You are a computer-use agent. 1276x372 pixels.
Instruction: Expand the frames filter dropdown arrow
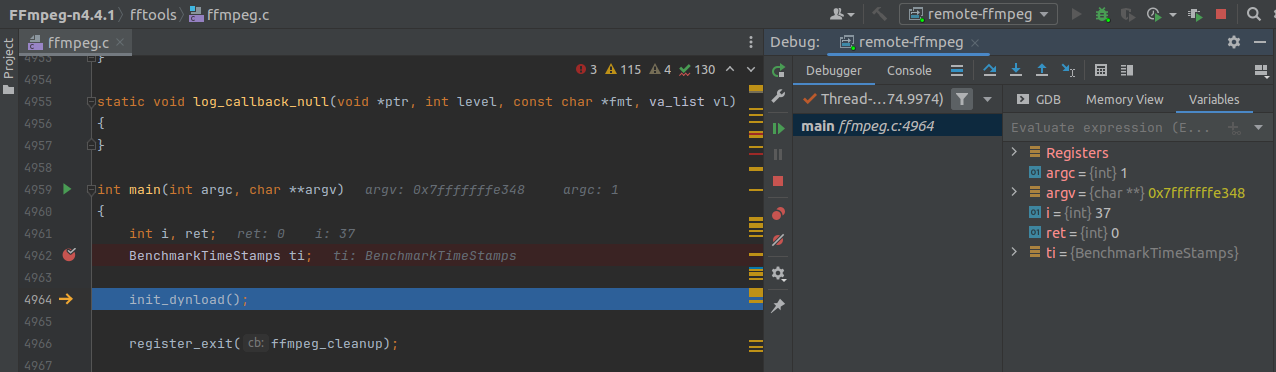pos(987,99)
